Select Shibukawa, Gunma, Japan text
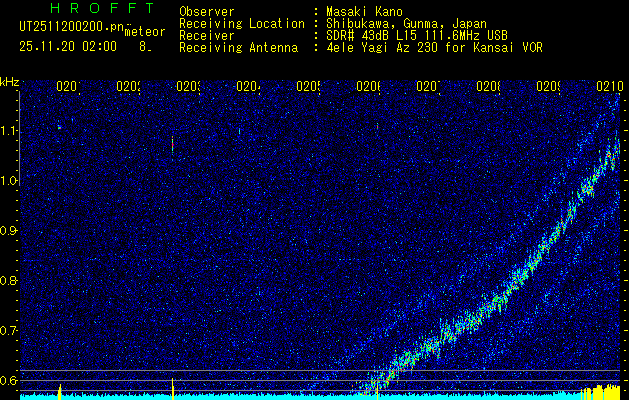The image size is (629, 400). coord(406,24)
